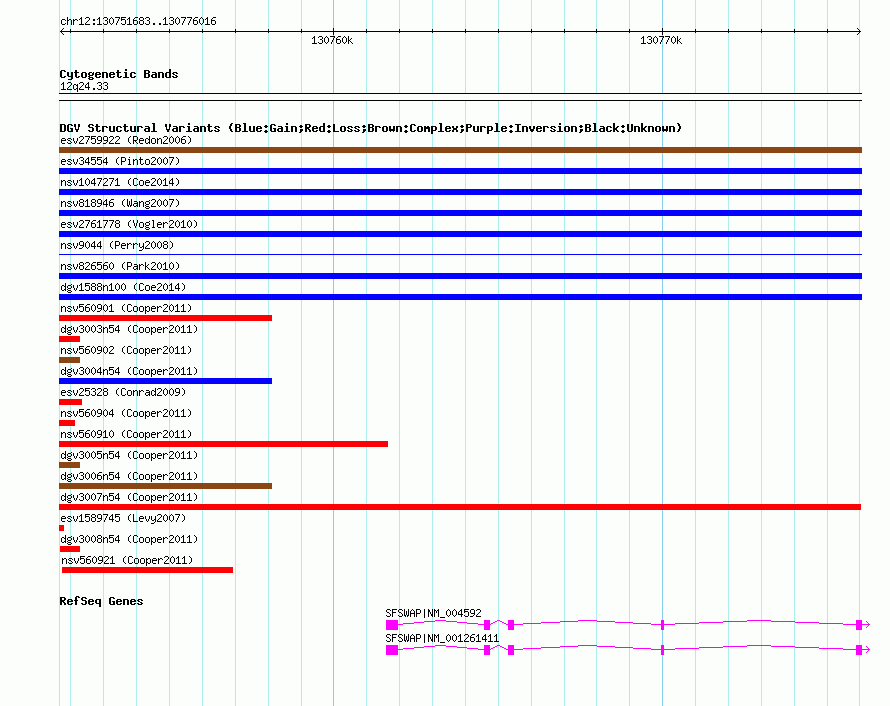The height and width of the screenshot is (706, 890).
Task: Click the SFSWAP|NM_004592 gene label
Action: [433, 613]
